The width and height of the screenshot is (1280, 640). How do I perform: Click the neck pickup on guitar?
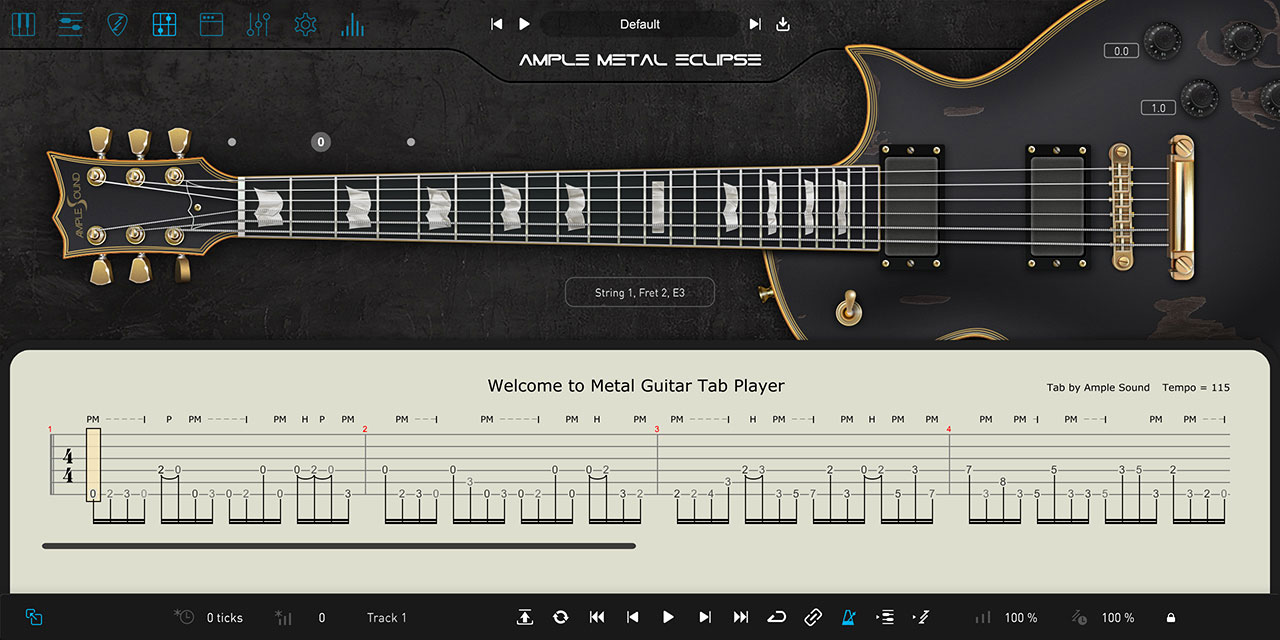pos(912,205)
